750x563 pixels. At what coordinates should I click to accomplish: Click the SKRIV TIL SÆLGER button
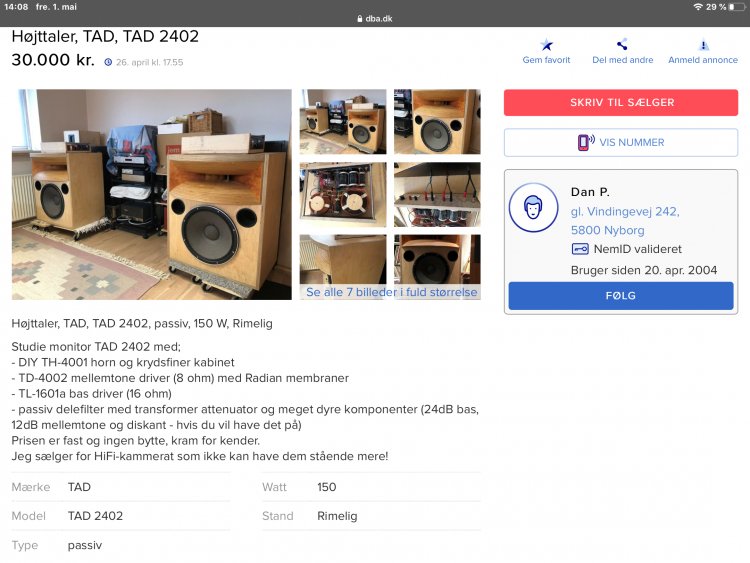[x=621, y=102]
